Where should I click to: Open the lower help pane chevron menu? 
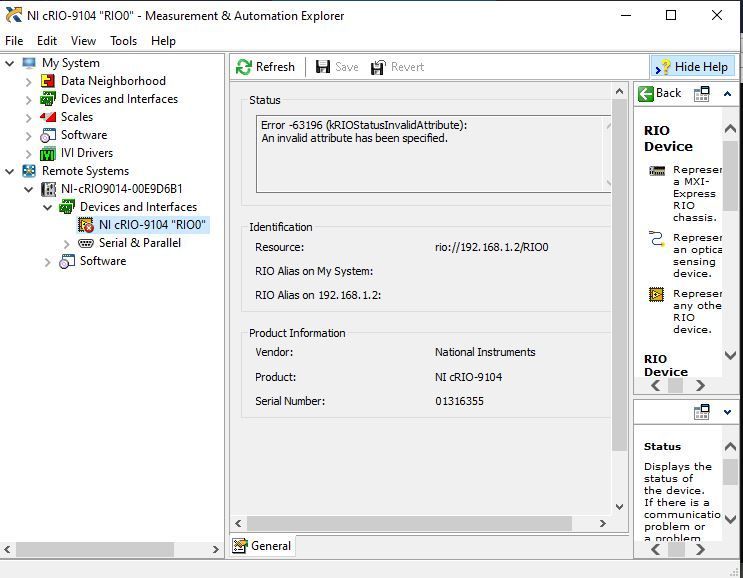pos(727,412)
